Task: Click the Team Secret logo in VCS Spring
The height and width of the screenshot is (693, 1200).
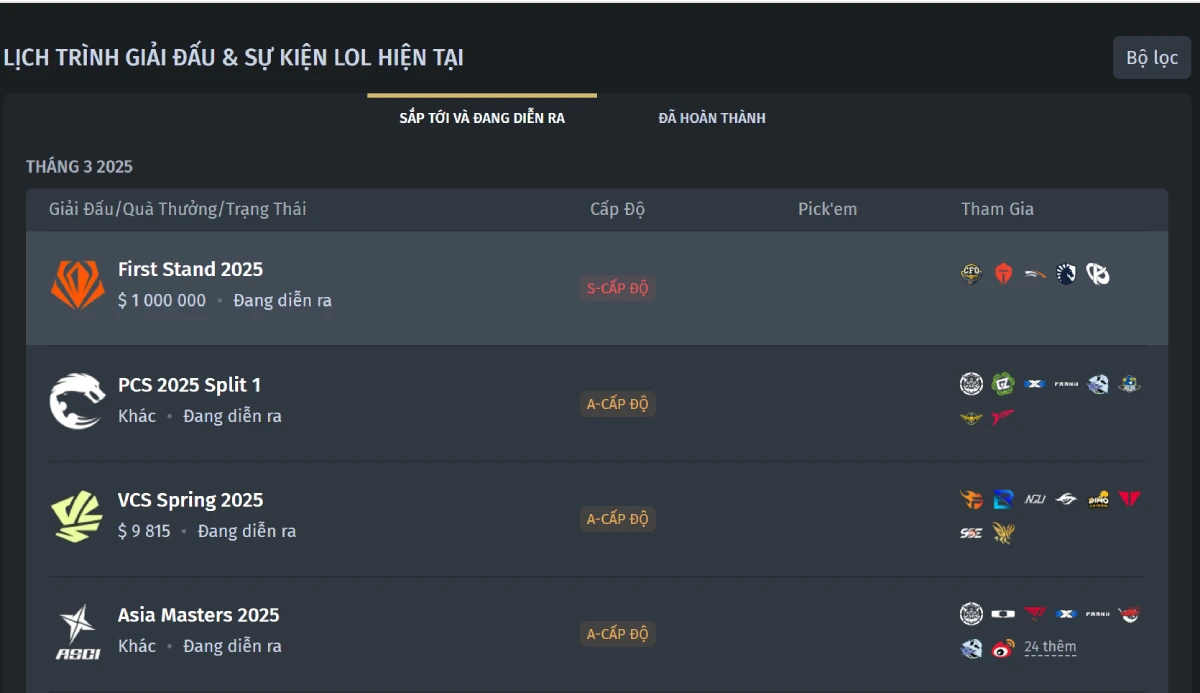Action: 1066,499
